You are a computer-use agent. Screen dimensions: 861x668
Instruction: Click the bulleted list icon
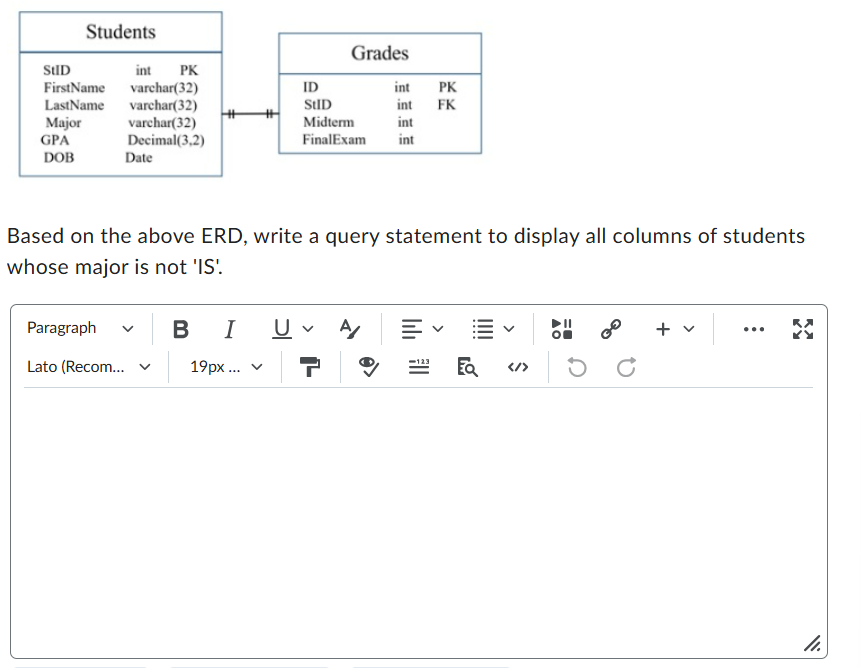(483, 329)
